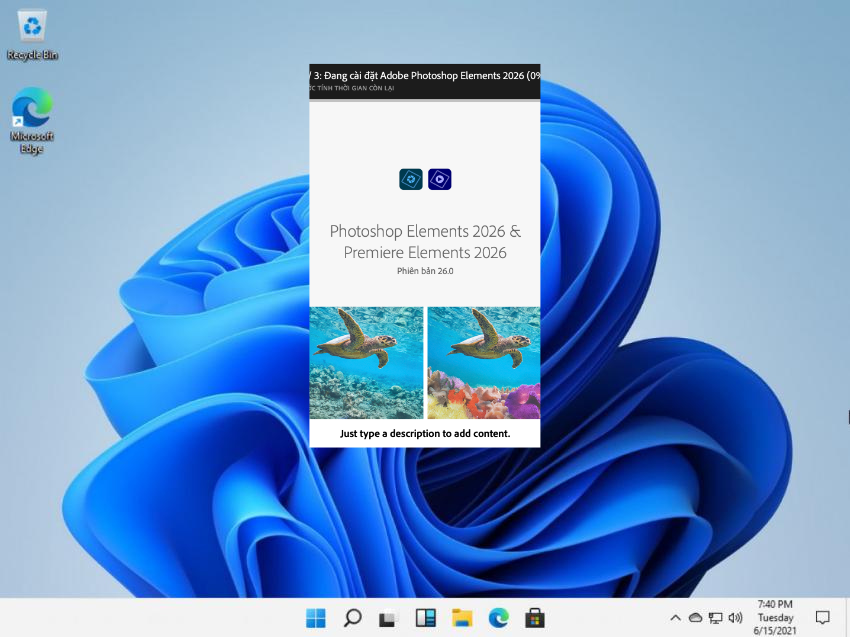Open the Widgets panel
The height and width of the screenshot is (637, 850).
(x=425, y=618)
